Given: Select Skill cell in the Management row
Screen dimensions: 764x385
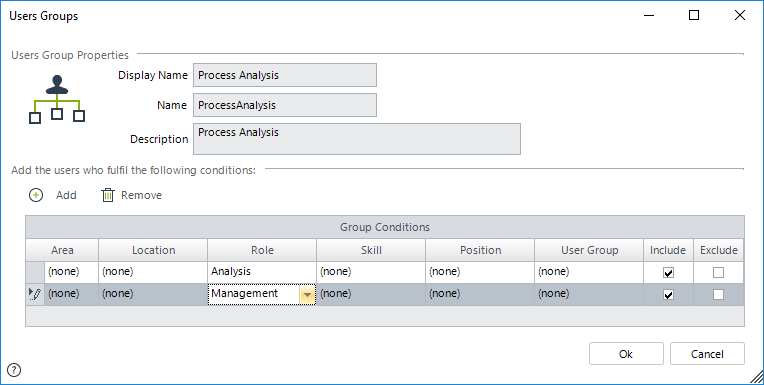Looking at the screenshot, I should tap(371, 294).
